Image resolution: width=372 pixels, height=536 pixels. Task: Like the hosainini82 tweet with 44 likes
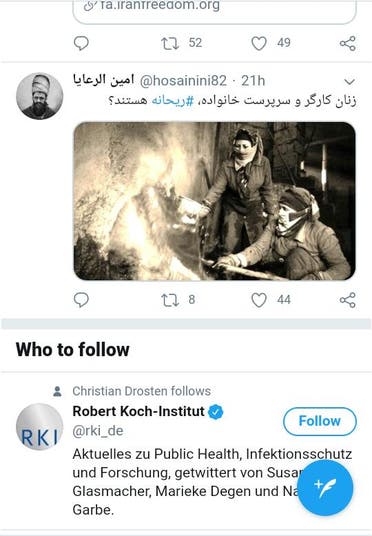[x=259, y=300]
